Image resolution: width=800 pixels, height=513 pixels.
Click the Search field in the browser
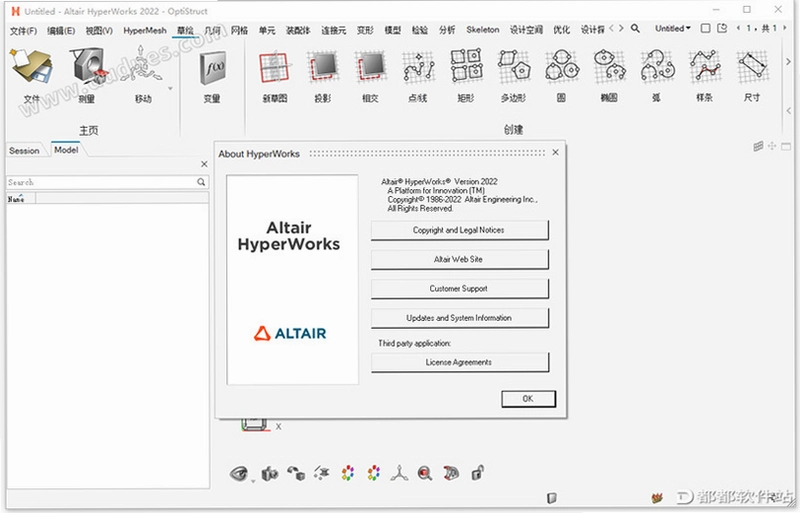[107, 182]
